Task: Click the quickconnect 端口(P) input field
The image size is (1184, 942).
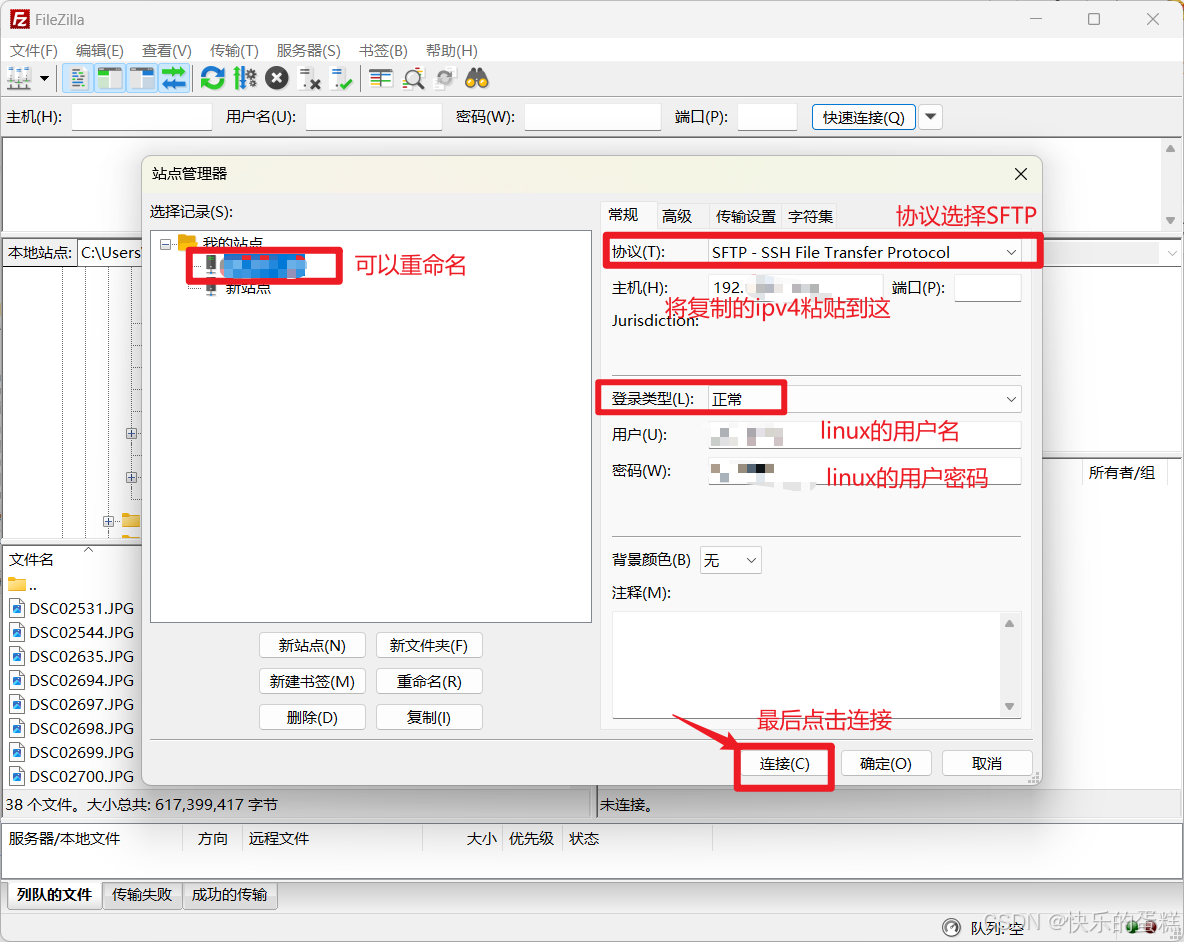Action: tap(767, 117)
